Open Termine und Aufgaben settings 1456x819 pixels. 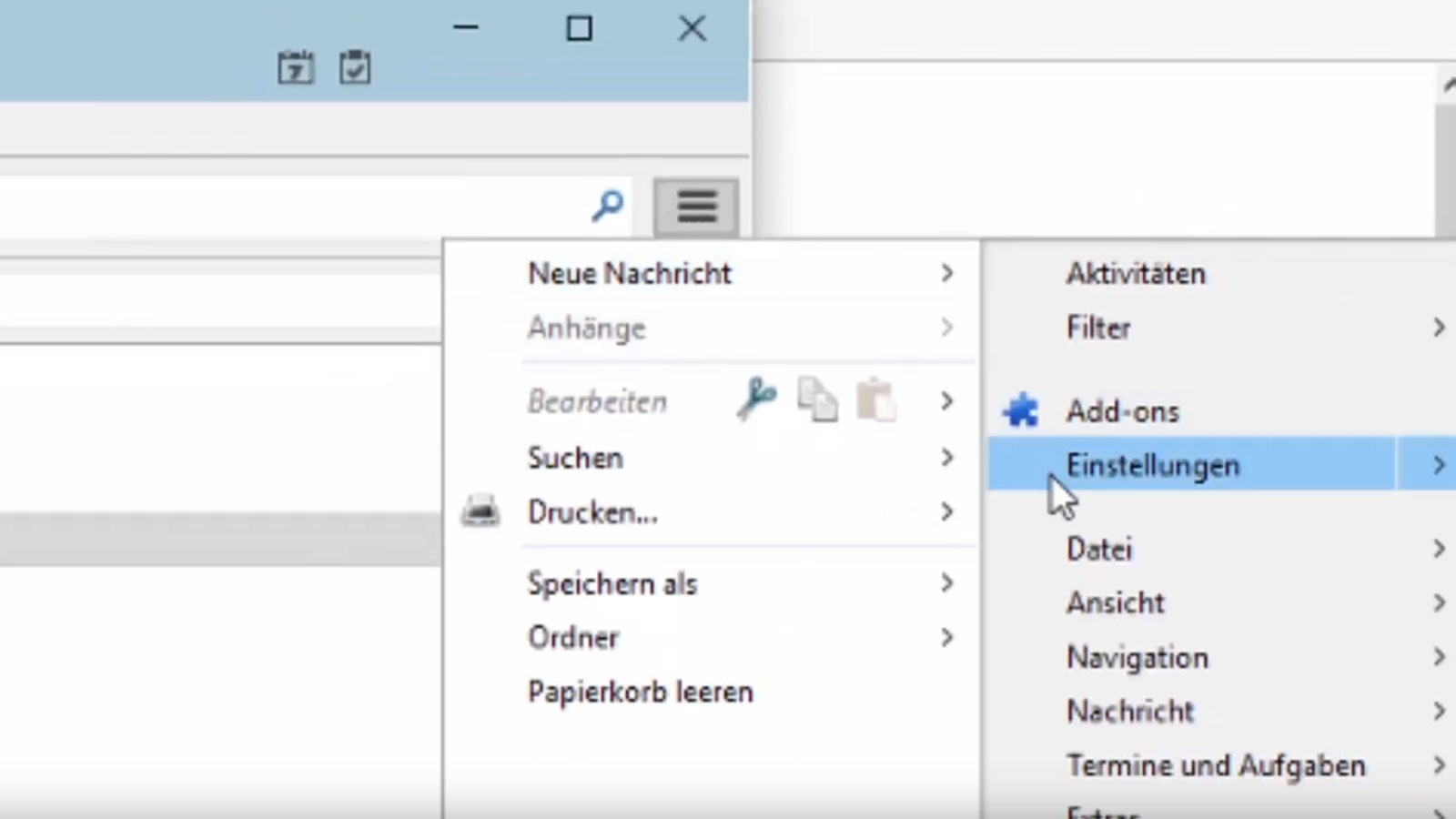(1215, 765)
